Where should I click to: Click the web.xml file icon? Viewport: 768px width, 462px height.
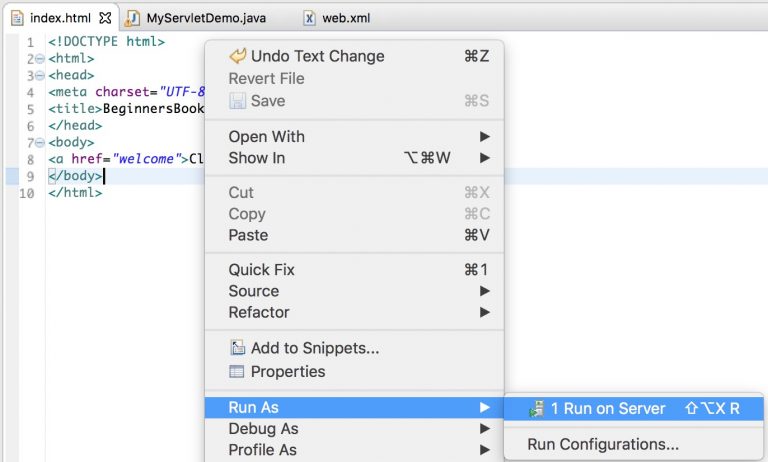[309, 18]
